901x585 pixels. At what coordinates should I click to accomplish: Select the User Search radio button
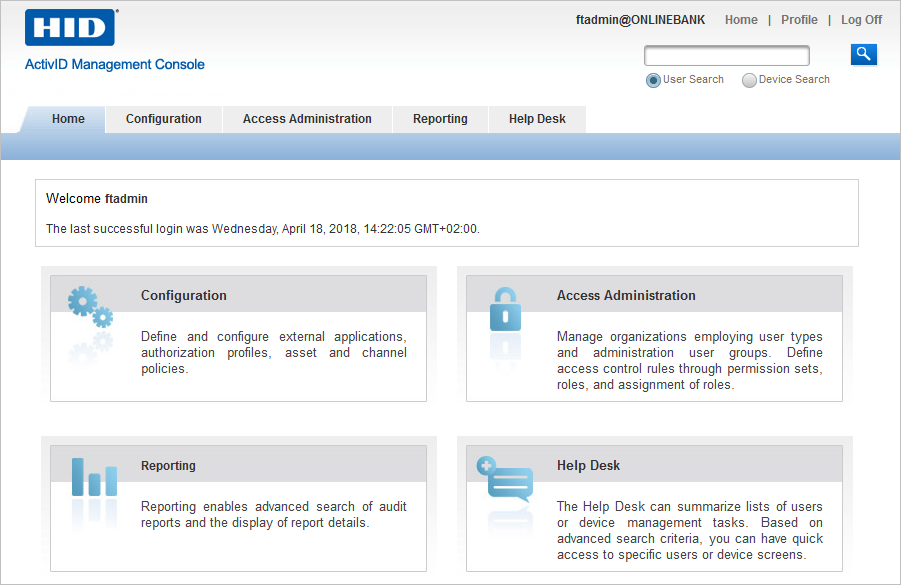click(x=652, y=79)
